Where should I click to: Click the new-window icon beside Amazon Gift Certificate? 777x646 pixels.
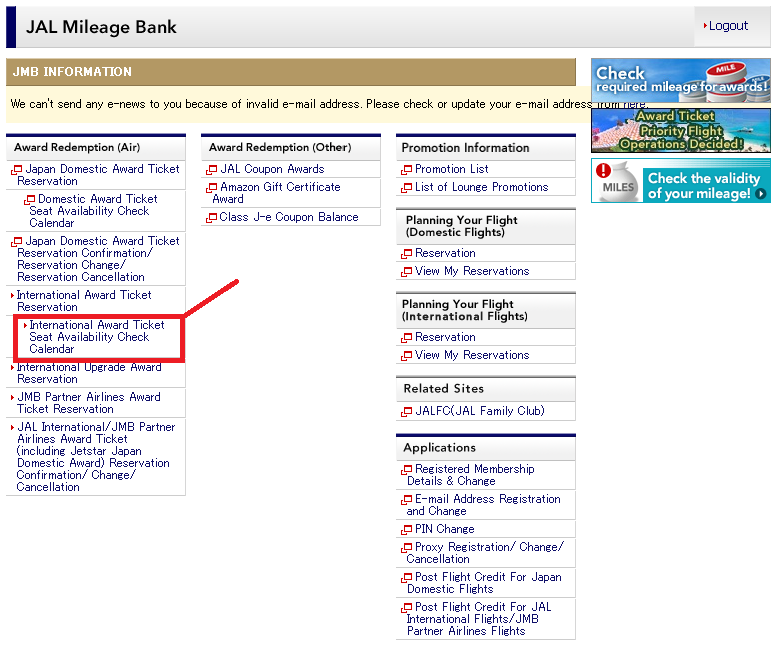point(212,188)
